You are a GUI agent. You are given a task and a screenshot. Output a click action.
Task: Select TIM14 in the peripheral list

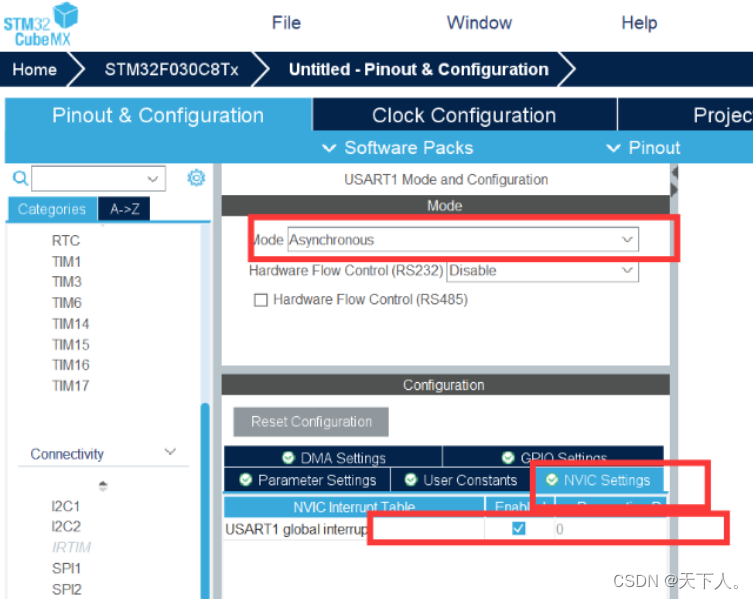[x=71, y=324]
